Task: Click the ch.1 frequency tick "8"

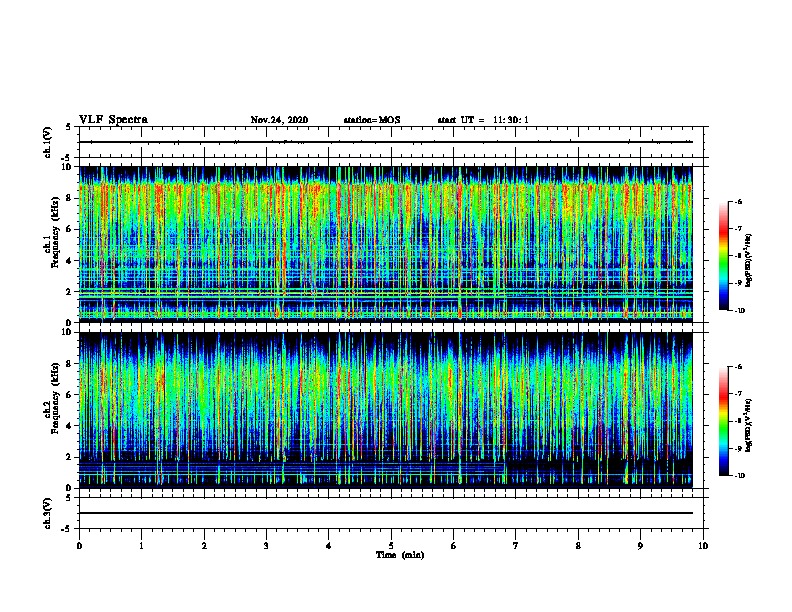Action: (x=69, y=198)
